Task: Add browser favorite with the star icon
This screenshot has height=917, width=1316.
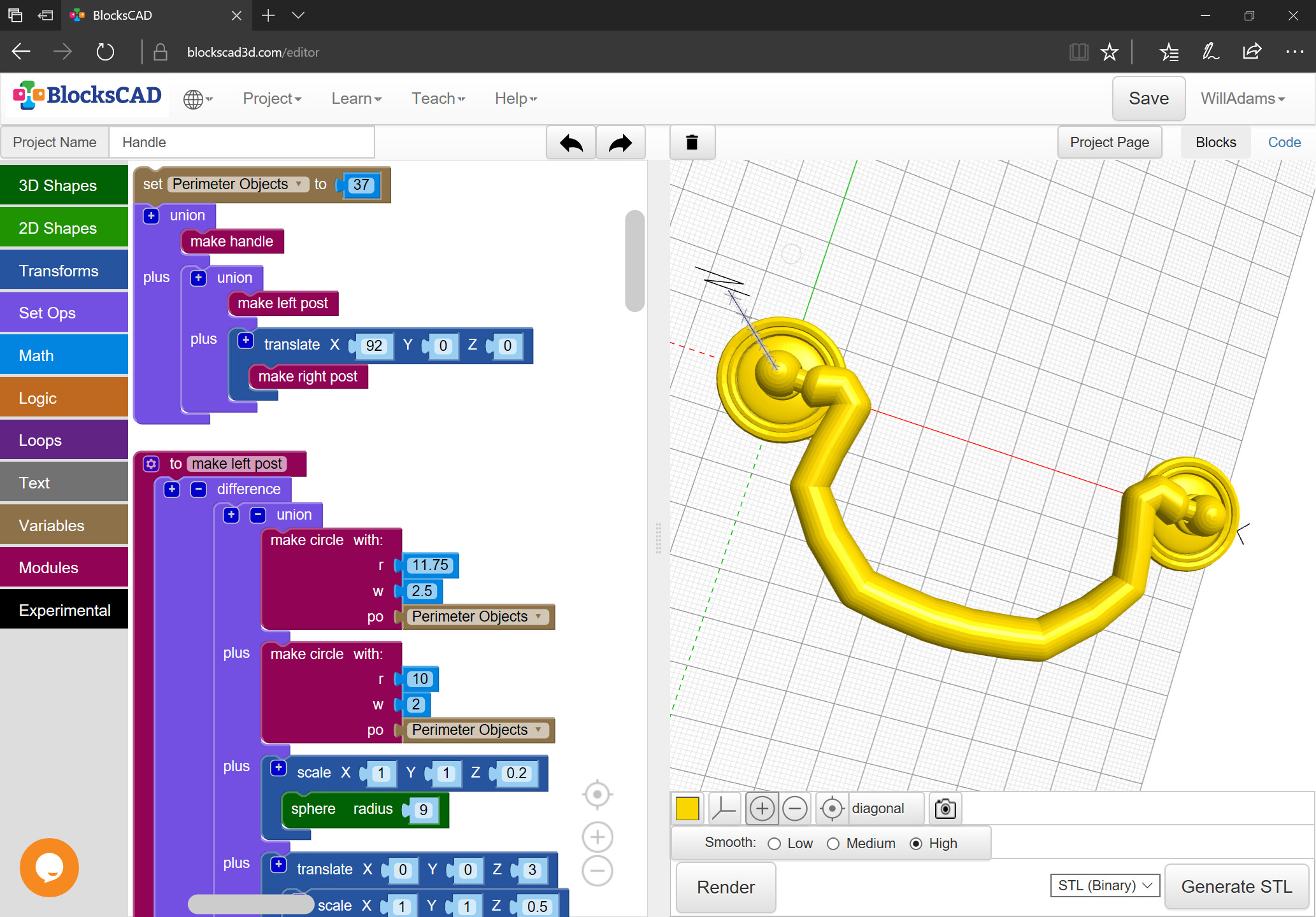Action: click(x=1110, y=52)
